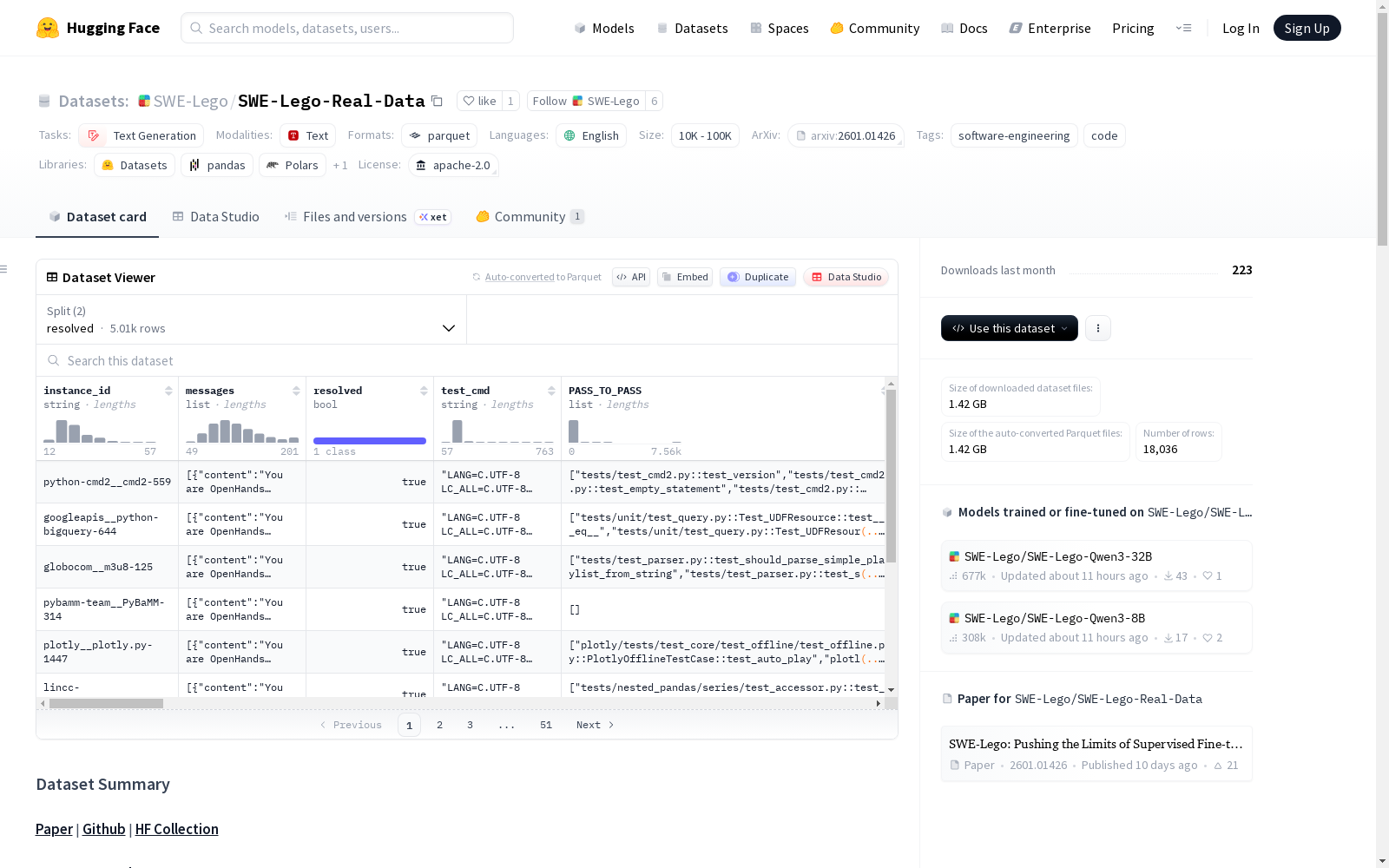
Task: Click the Log In link
Action: point(1241,28)
